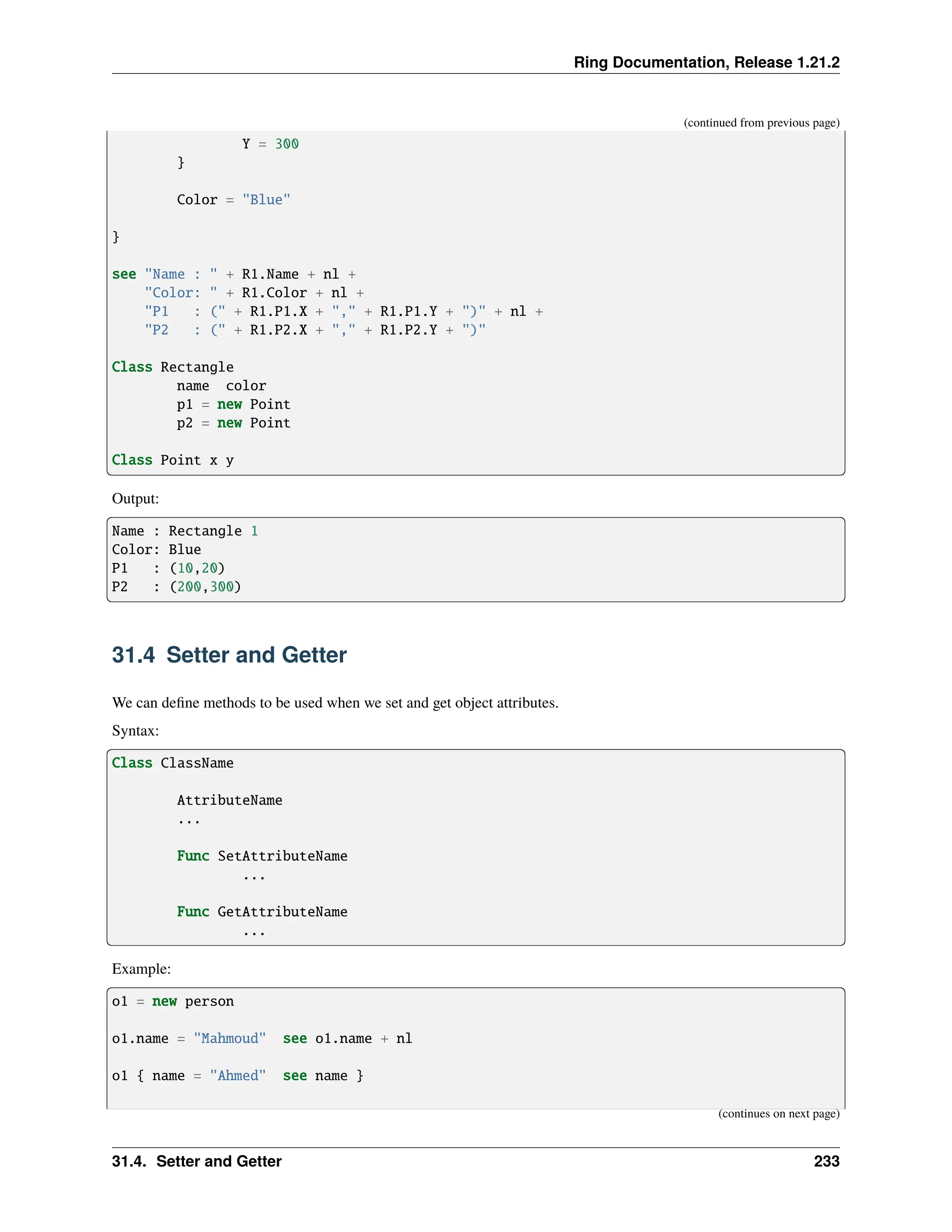This screenshot has width=952, height=1232.
Task: Click the "31.4 Setter and Getter" section heading
Action: pos(229,655)
